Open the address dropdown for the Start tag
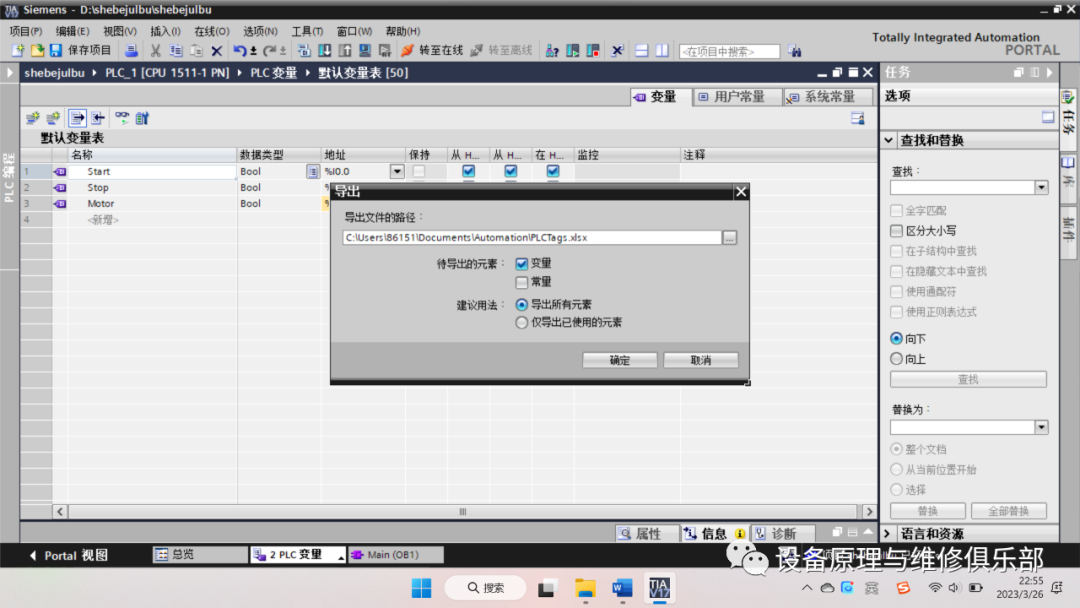Viewport: 1080px width, 608px height. coord(397,171)
